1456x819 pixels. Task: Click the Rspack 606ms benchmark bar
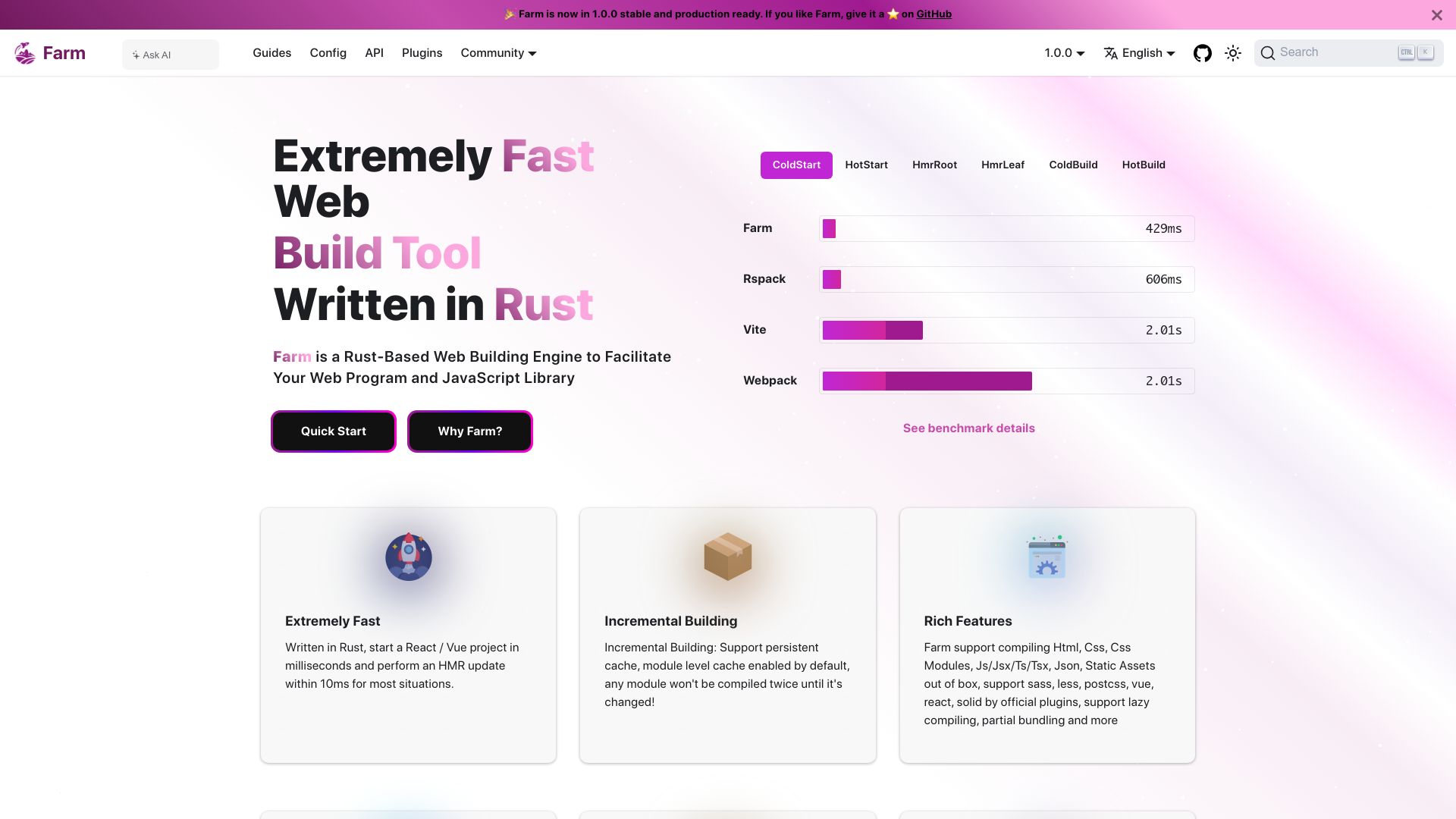1007,280
